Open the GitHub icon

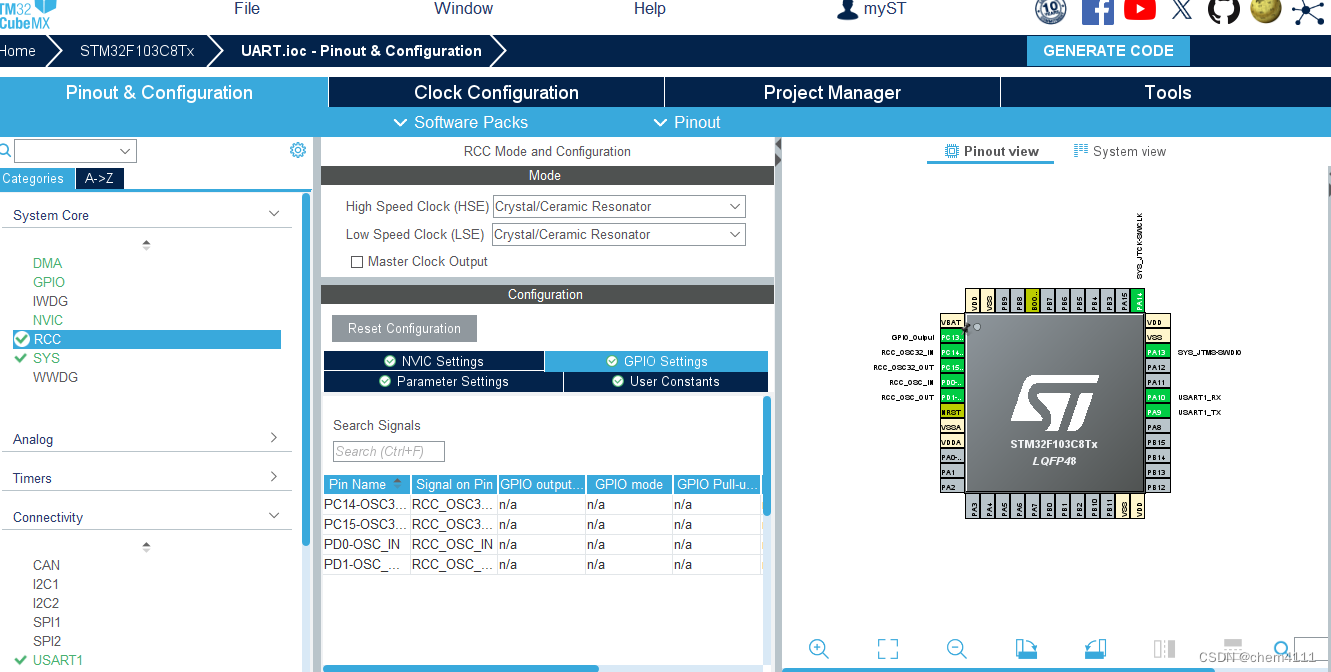click(1224, 10)
